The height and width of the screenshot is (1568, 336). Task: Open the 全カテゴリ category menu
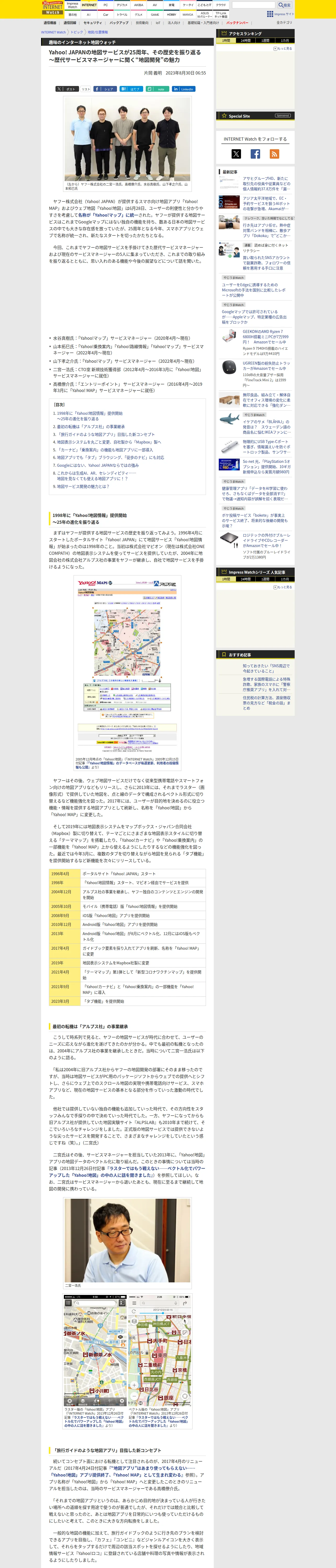click(x=284, y=22)
